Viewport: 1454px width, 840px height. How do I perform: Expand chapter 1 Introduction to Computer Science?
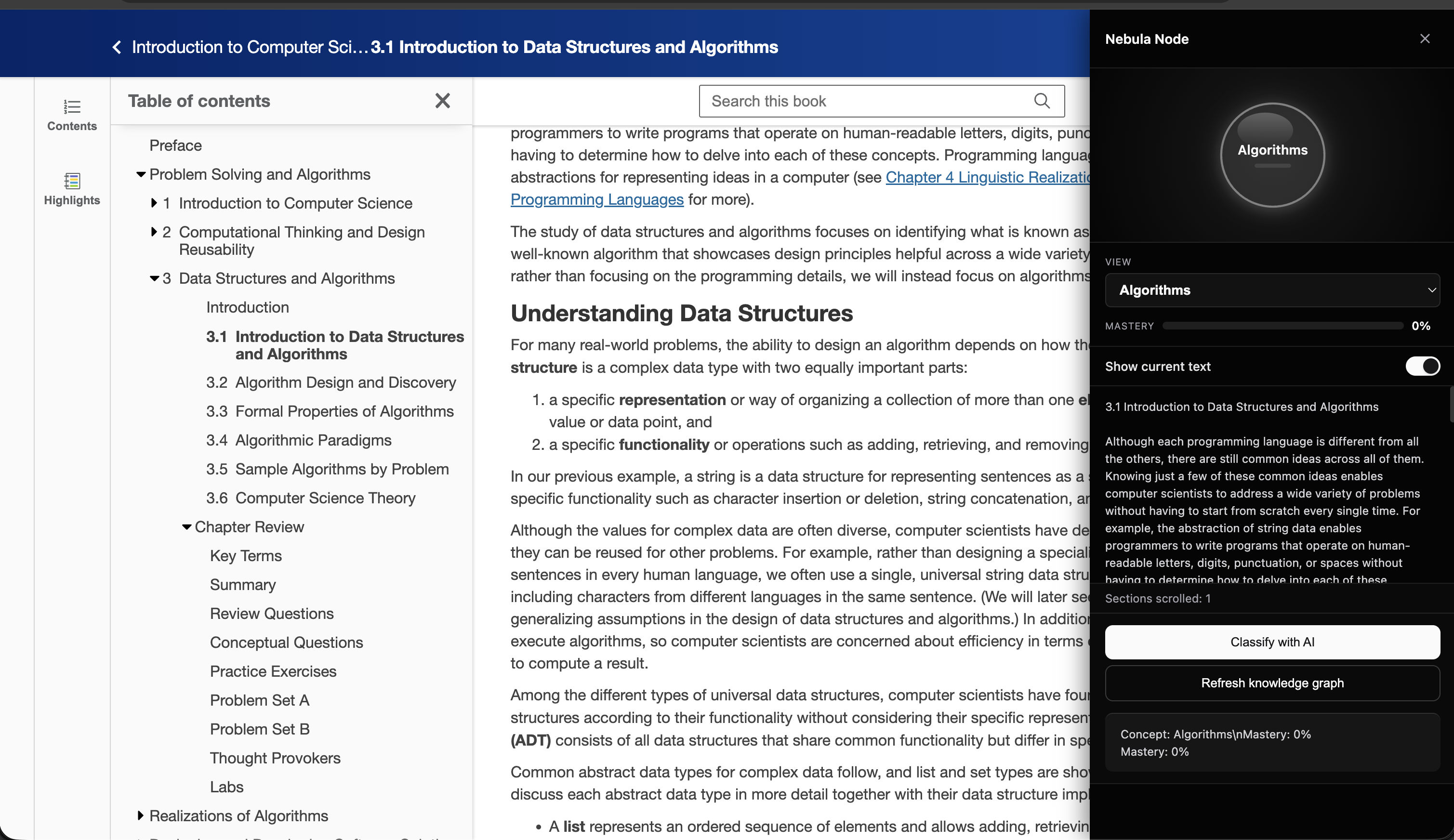pos(154,203)
